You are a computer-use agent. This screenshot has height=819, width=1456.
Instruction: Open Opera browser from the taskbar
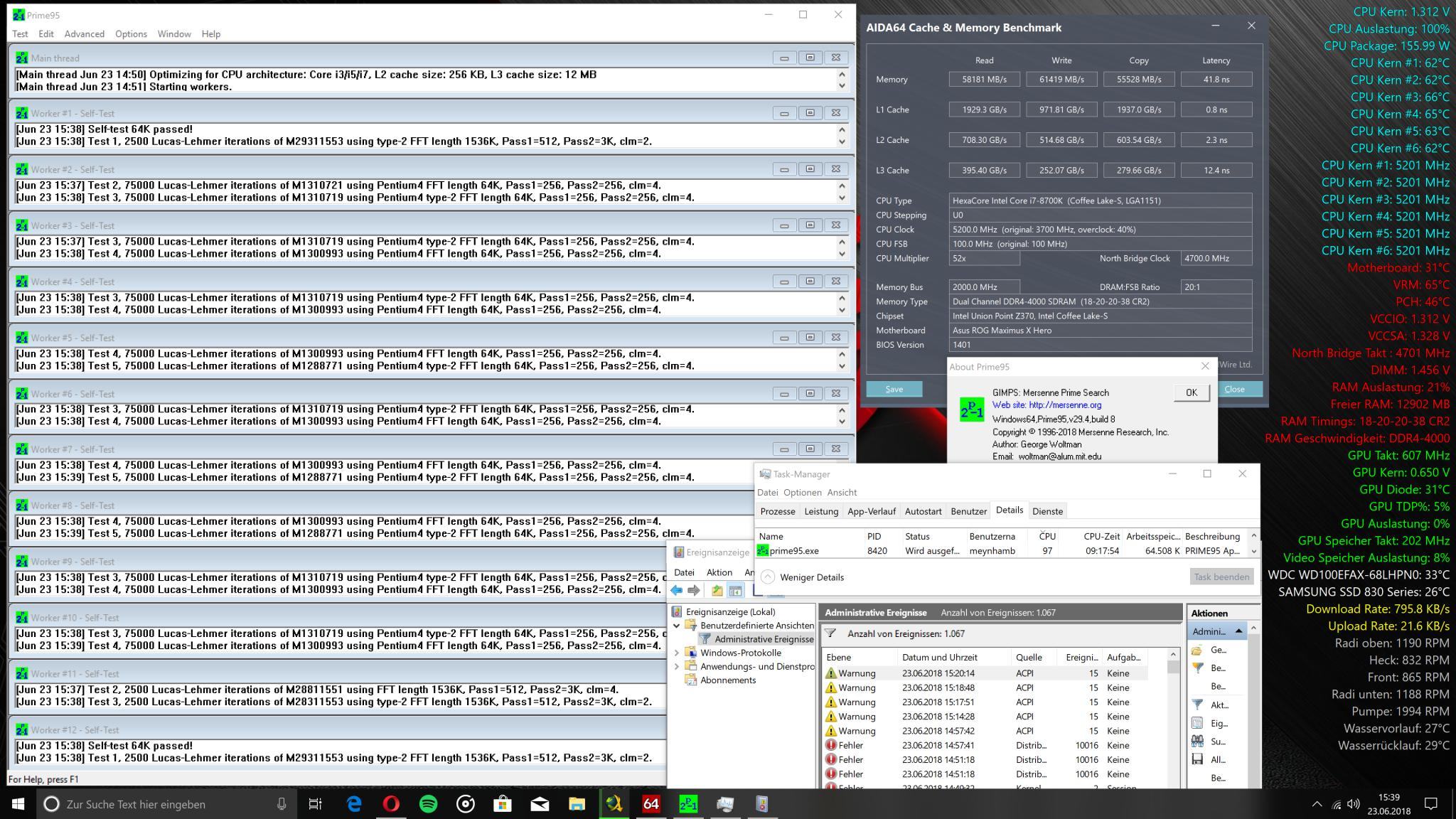pos(391,804)
